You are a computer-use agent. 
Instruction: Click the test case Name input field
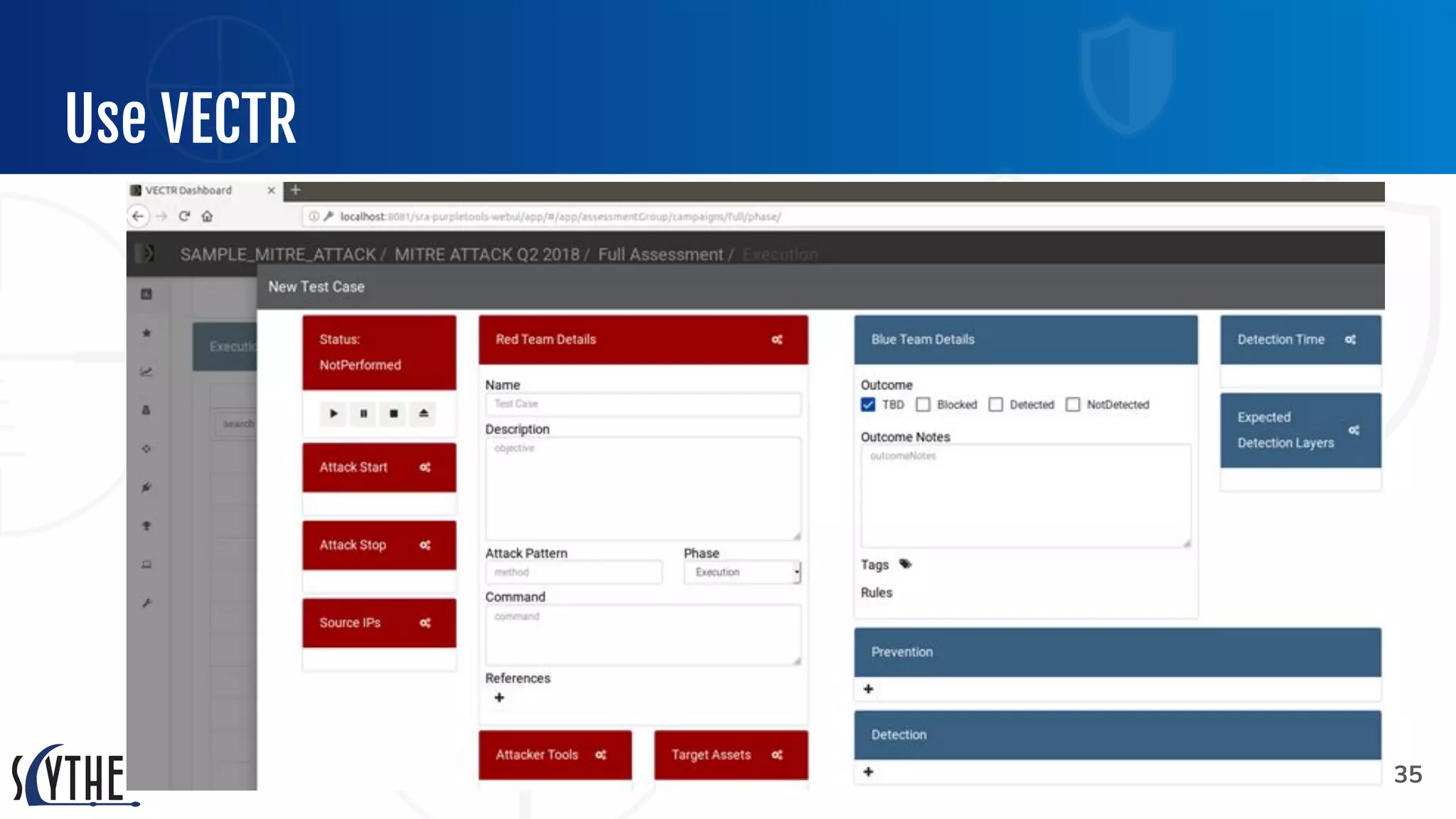click(643, 404)
